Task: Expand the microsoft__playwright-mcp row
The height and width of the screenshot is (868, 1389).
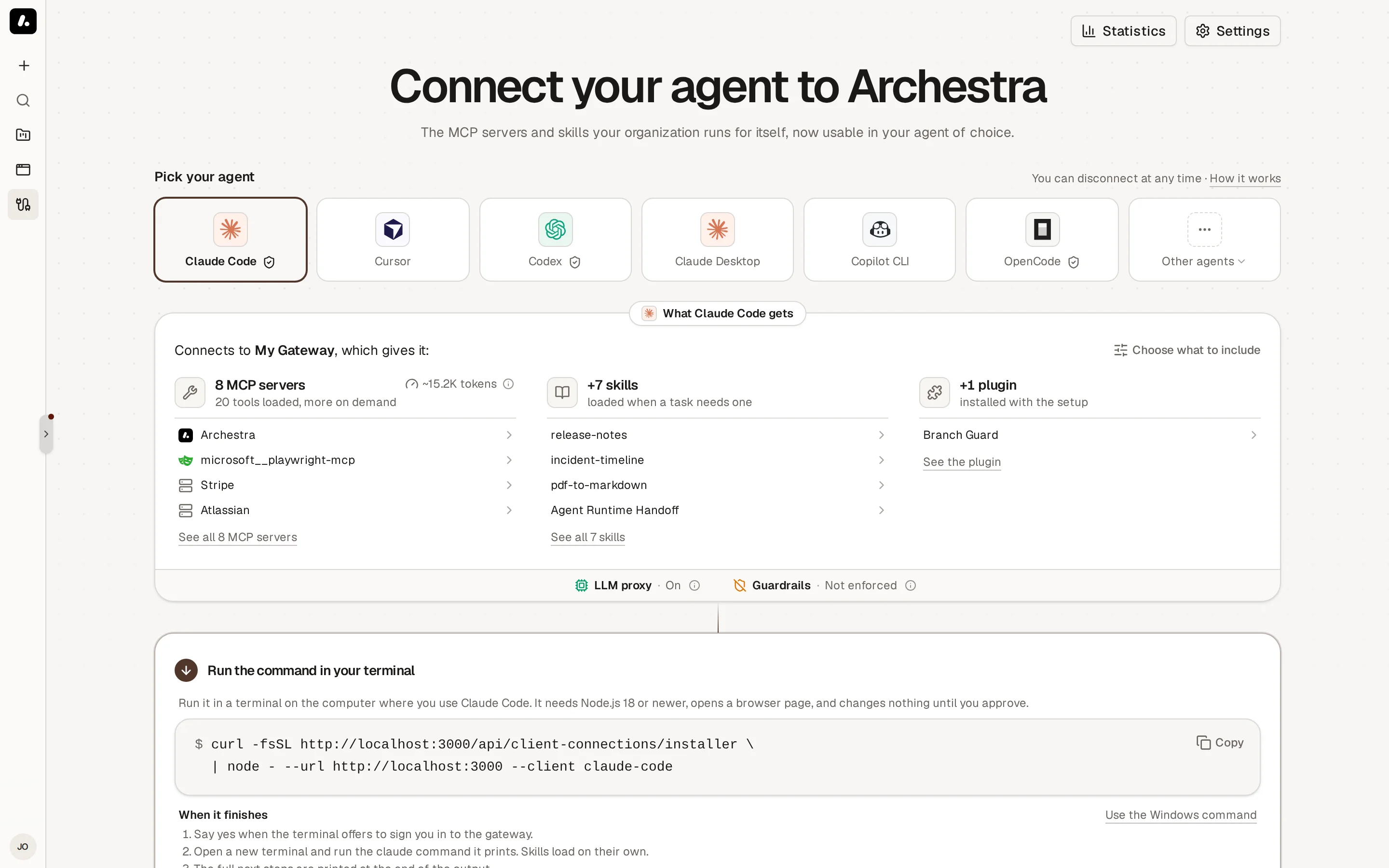Action: click(345, 461)
